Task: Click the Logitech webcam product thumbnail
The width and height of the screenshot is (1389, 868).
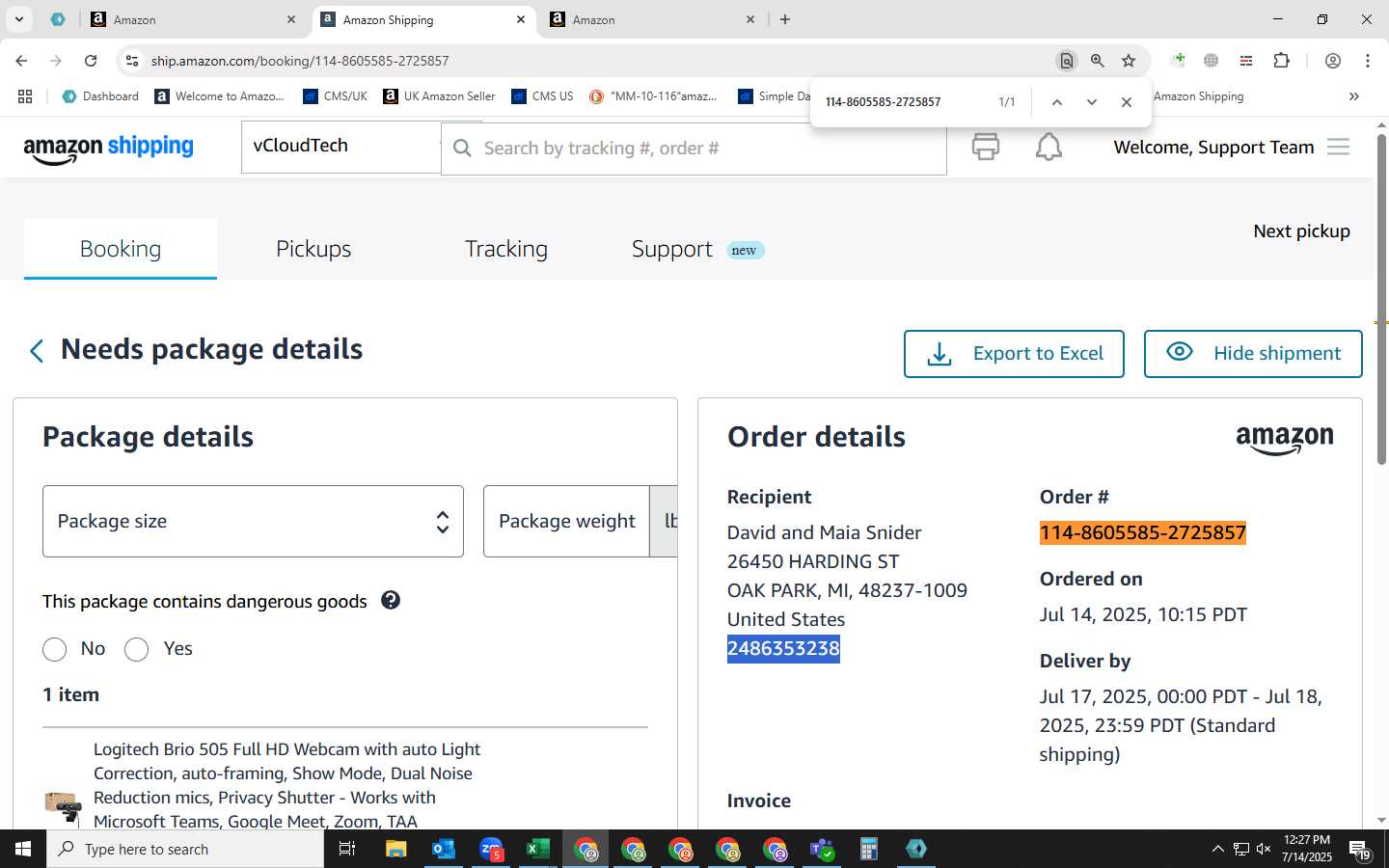Action: (64, 805)
